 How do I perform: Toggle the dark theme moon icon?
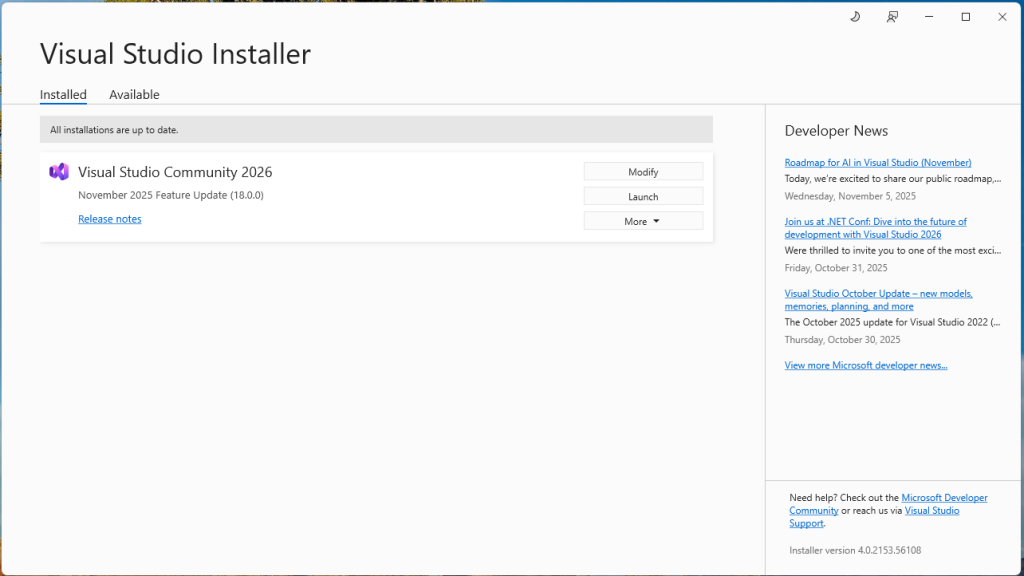(x=855, y=17)
